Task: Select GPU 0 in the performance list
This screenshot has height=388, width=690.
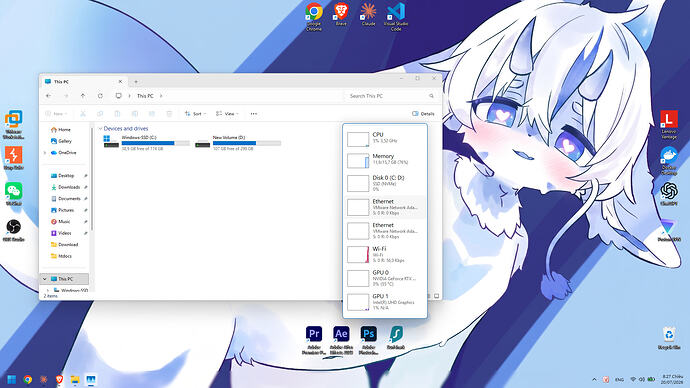Action: (x=385, y=278)
